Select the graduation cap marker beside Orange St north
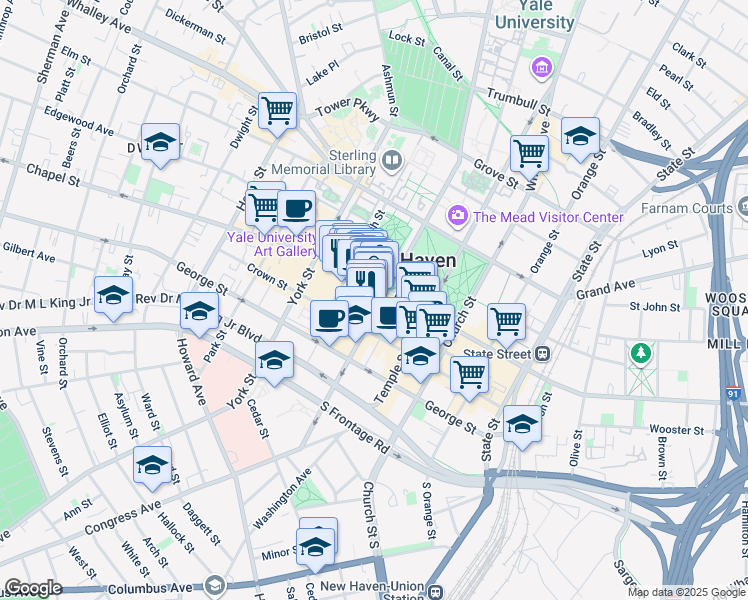Image resolution: width=748 pixels, height=600 pixels. 580,137
